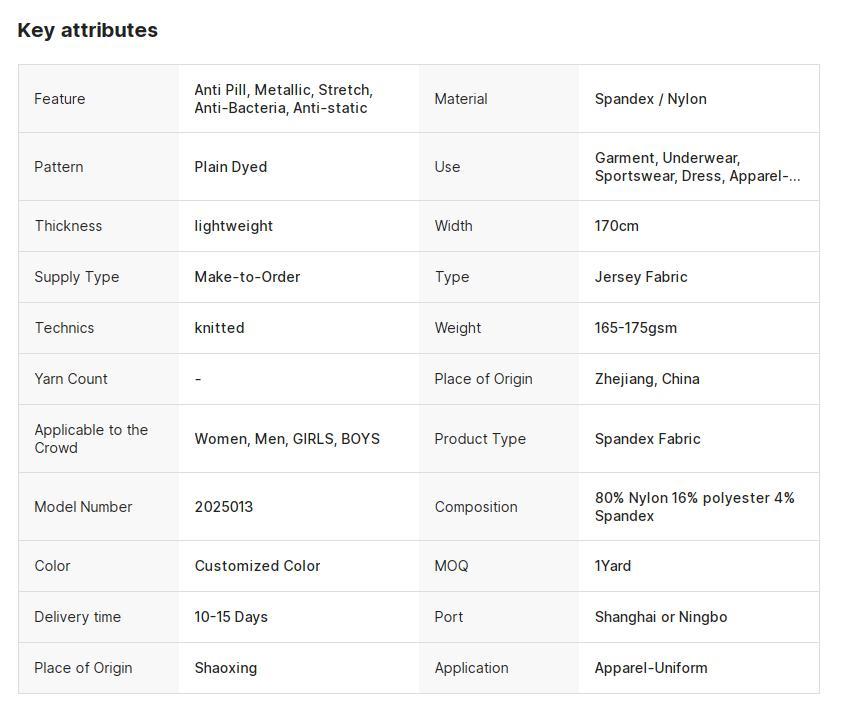Click the Zhejiang, China origin value
Viewport: 841px width, 712px height.
pos(647,379)
